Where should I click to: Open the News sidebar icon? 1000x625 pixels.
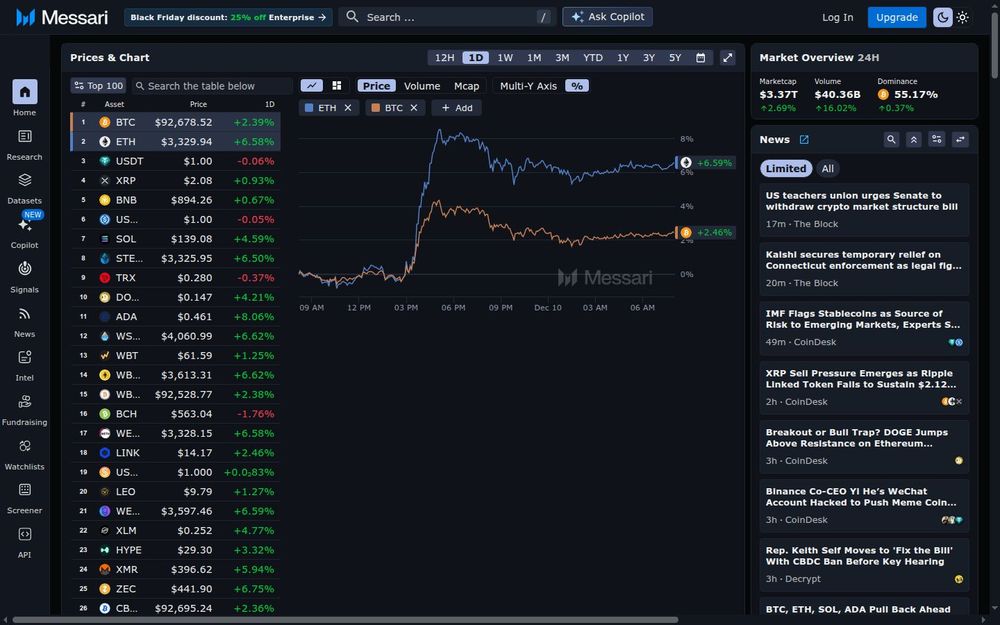pos(24,314)
